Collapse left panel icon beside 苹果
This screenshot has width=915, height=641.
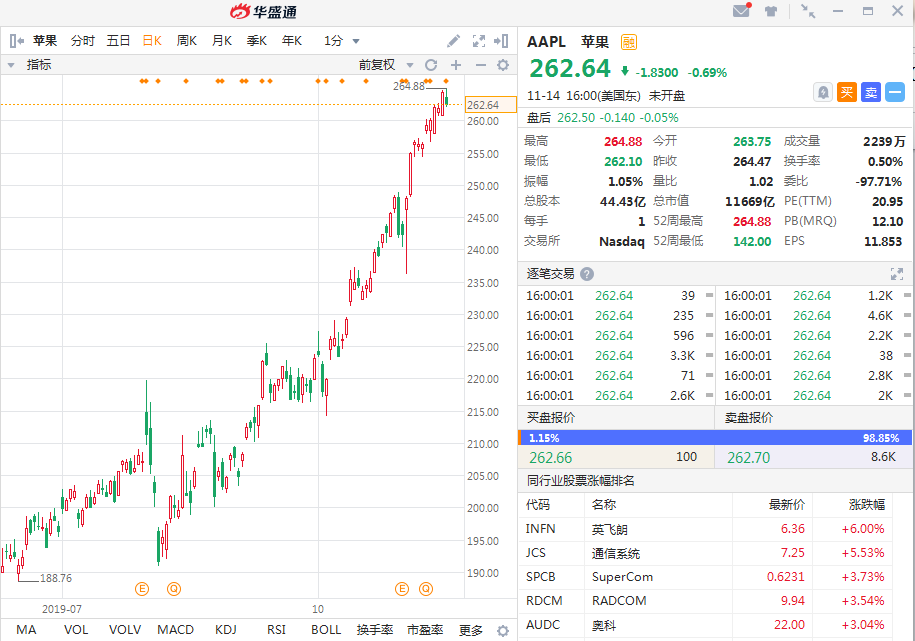pyautogui.click(x=17, y=41)
